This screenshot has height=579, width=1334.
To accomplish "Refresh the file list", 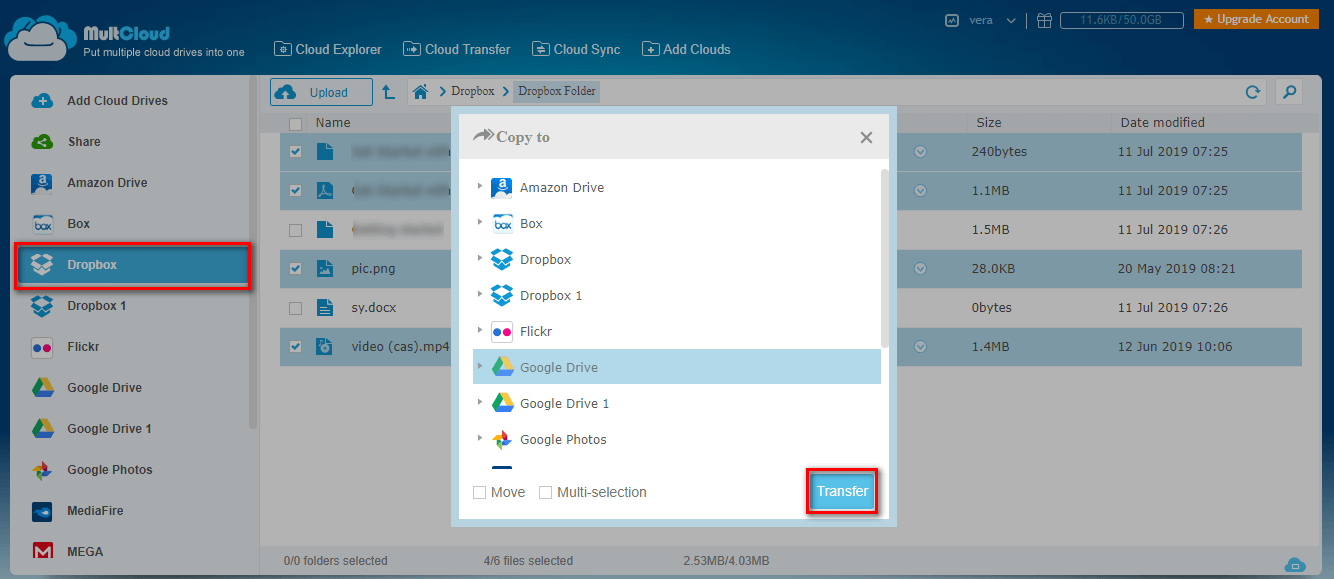I will (x=1252, y=92).
